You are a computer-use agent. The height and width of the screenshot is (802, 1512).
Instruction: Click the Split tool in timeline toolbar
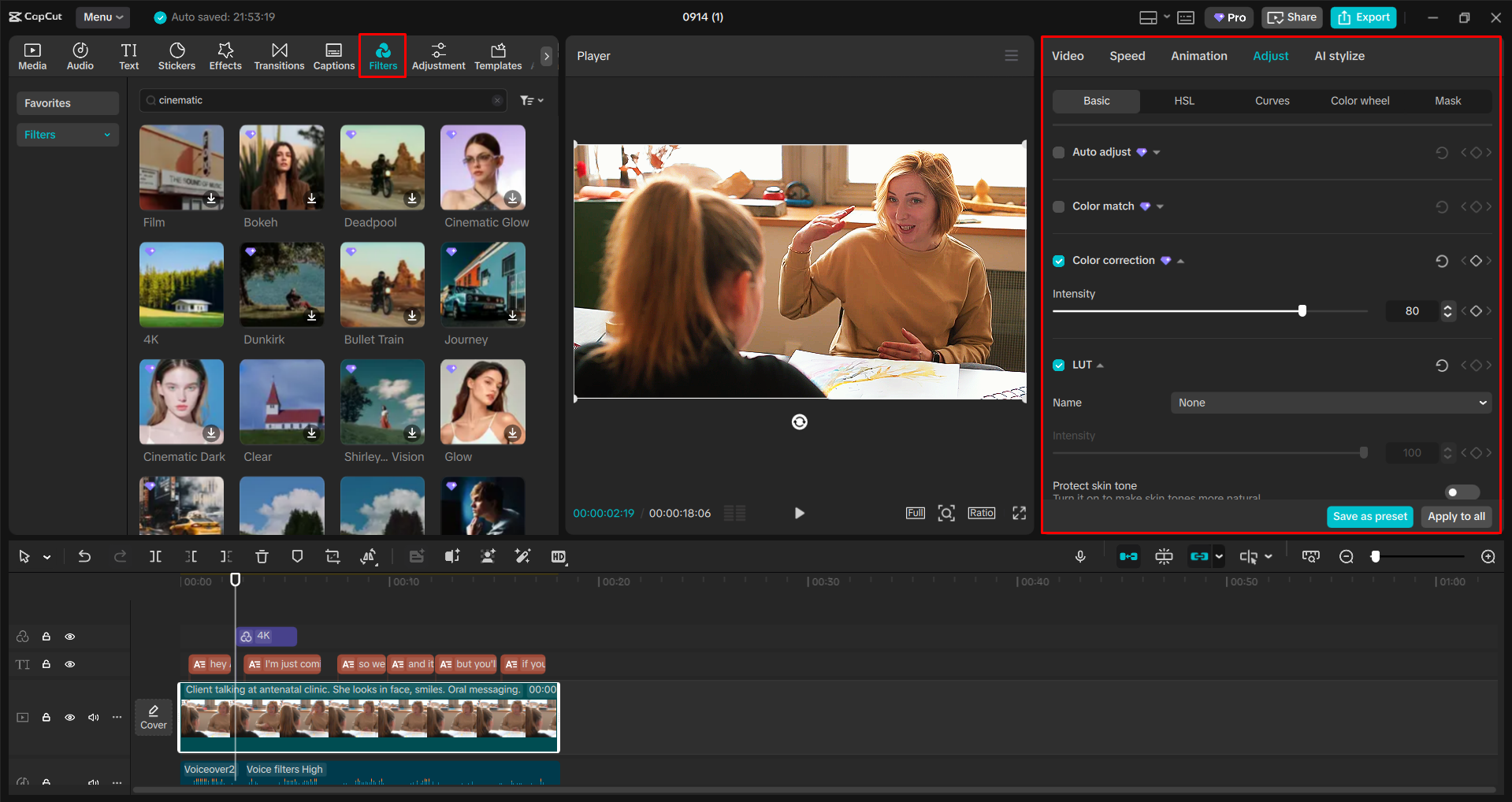point(155,556)
